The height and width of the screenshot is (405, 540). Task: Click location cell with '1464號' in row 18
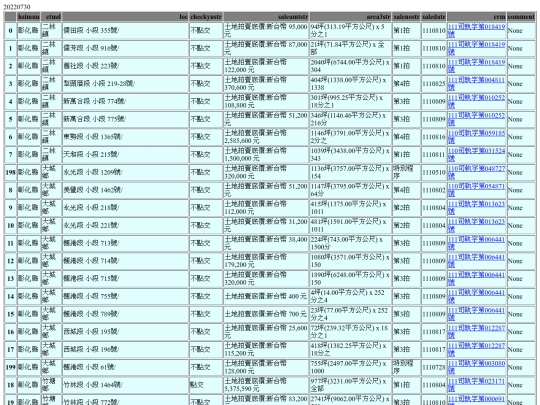(x=125, y=385)
